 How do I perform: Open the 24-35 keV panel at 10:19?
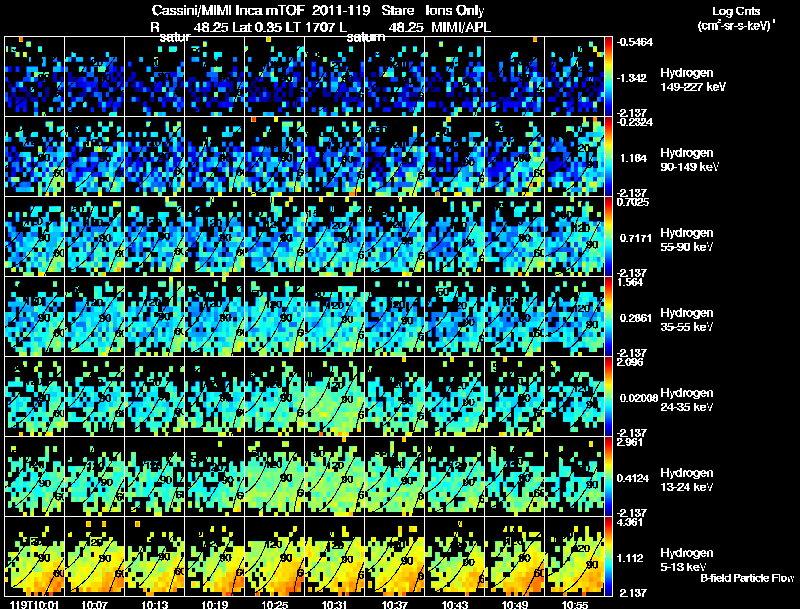click(215, 396)
